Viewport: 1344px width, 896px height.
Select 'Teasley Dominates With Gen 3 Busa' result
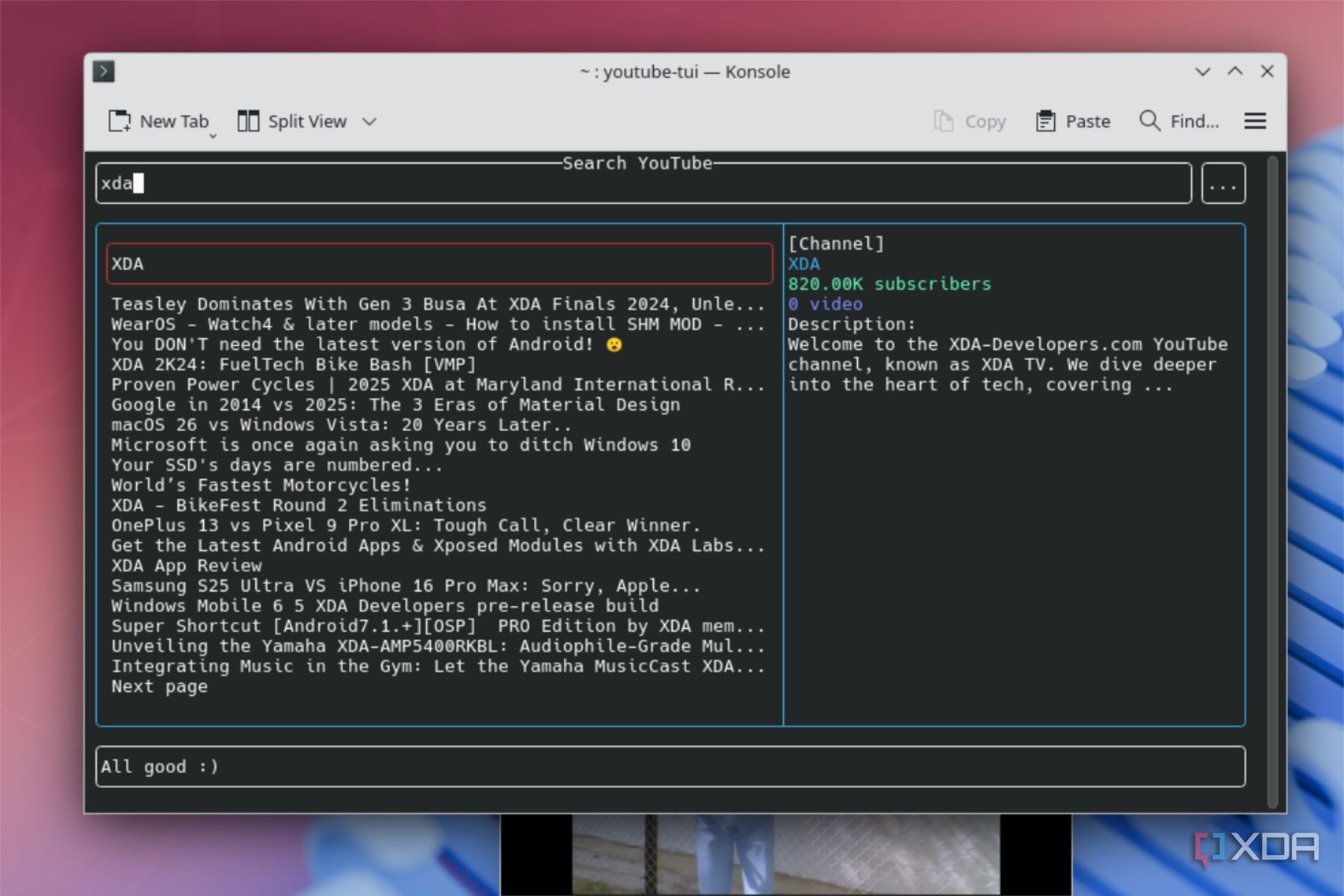[x=438, y=304]
